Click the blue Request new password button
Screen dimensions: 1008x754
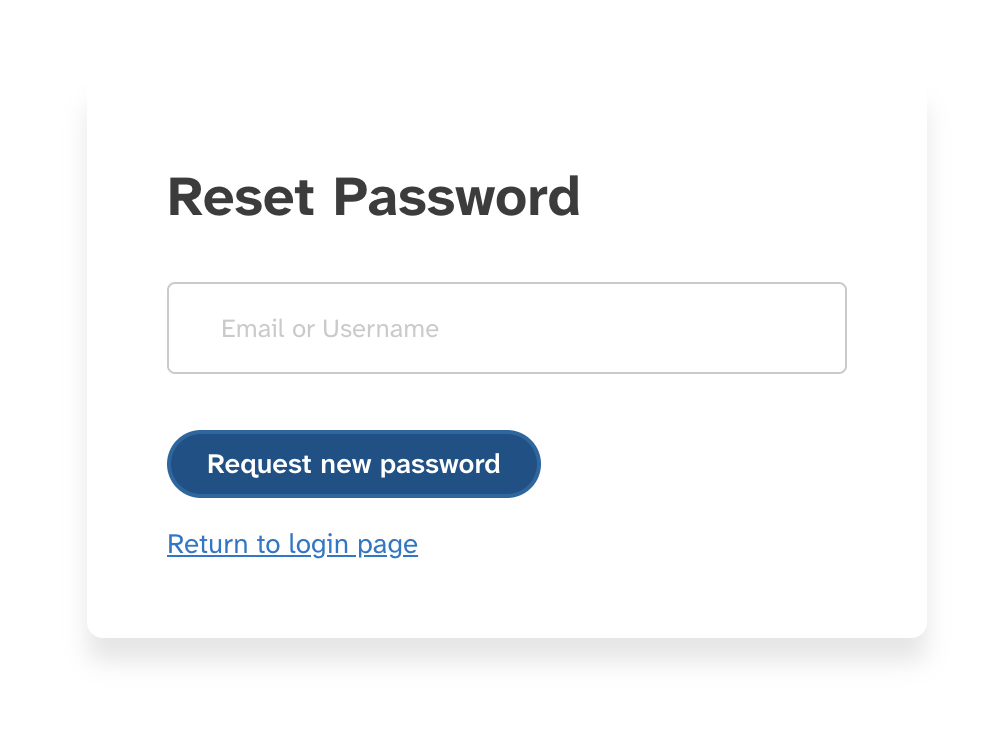pos(353,463)
